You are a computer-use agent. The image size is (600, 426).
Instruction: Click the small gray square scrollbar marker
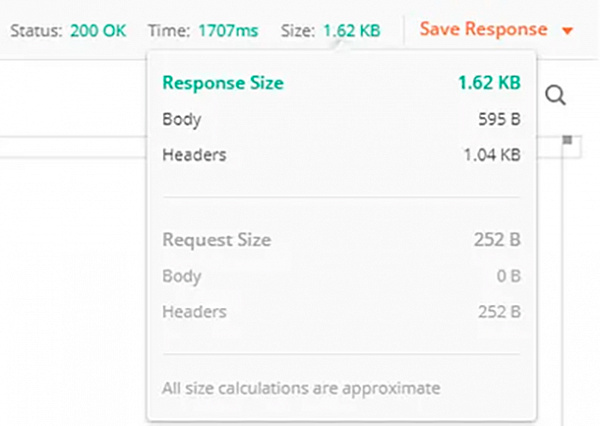tap(566, 139)
